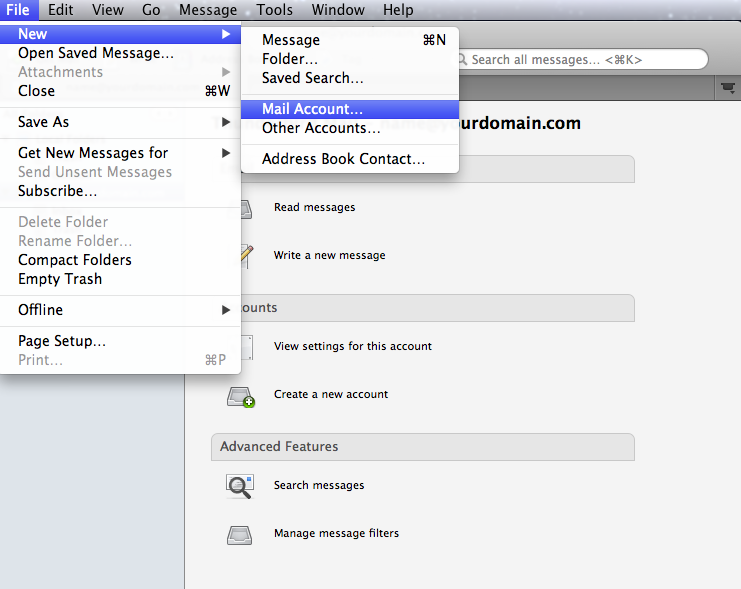Viewport: 741px width, 589px height.
Task: Click the magnifier icon in the search field
Action: [x=462, y=60]
